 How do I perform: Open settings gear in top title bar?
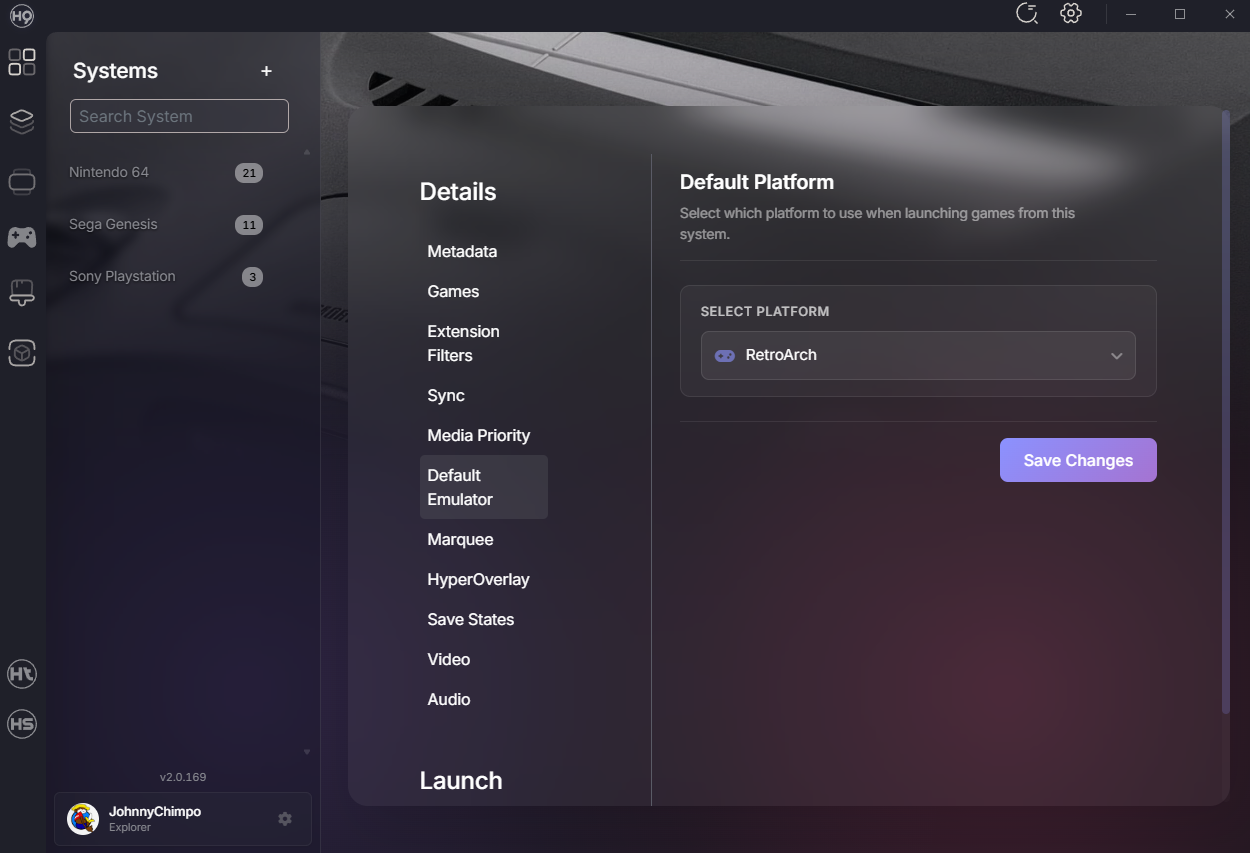point(1071,14)
